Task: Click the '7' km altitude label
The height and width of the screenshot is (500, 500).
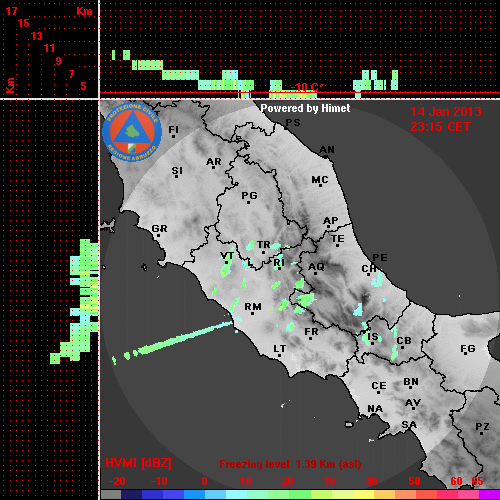Action: pos(71,74)
